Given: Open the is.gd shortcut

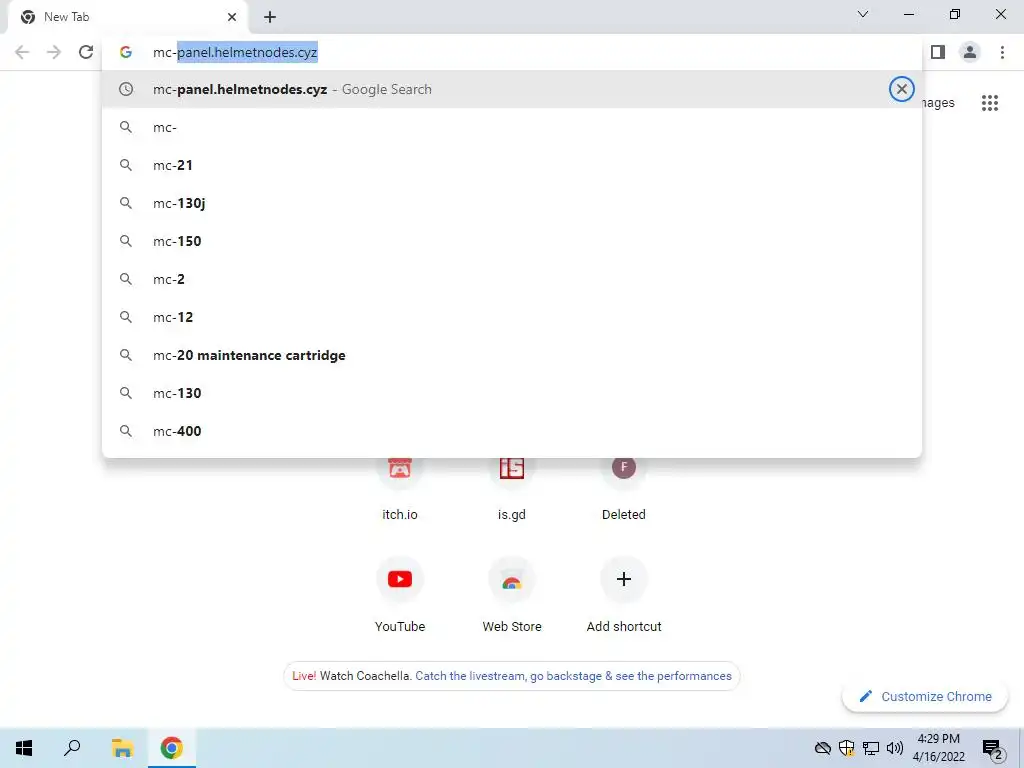Looking at the screenshot, I should [512, 487].
